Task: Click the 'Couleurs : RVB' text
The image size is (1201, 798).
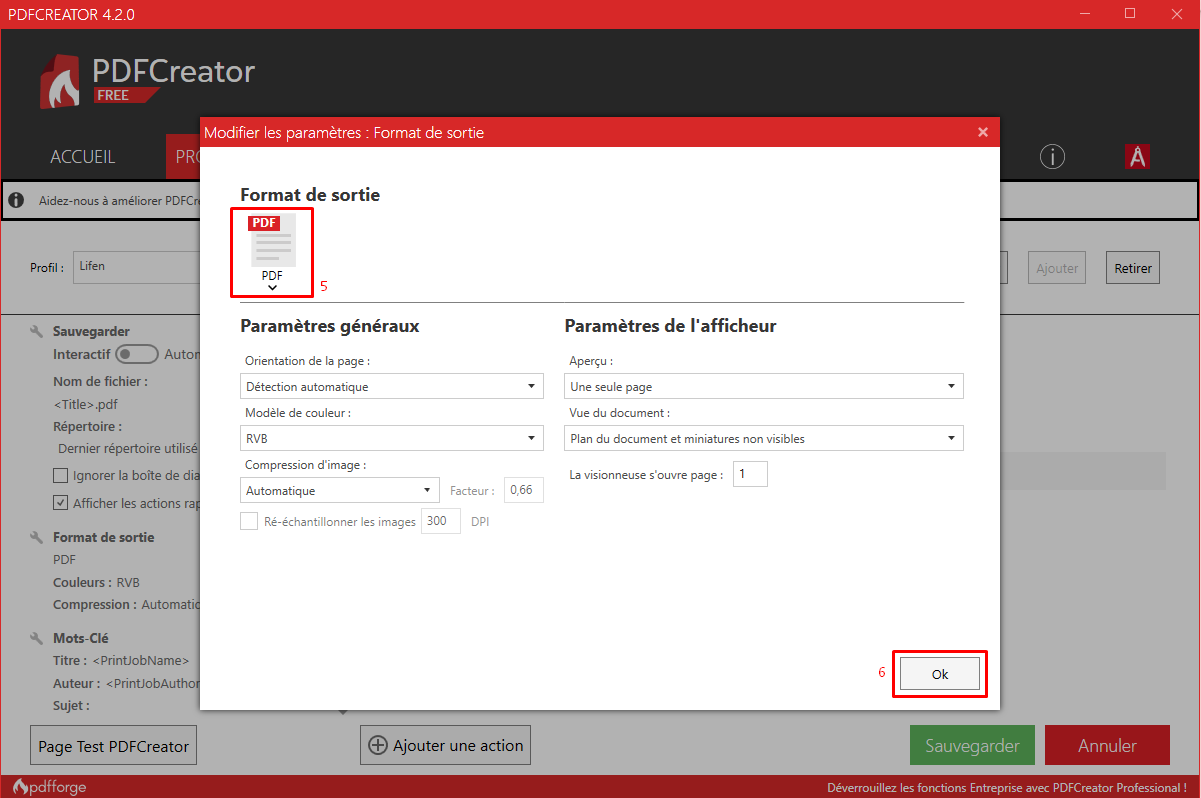Action: click(96, 582)
